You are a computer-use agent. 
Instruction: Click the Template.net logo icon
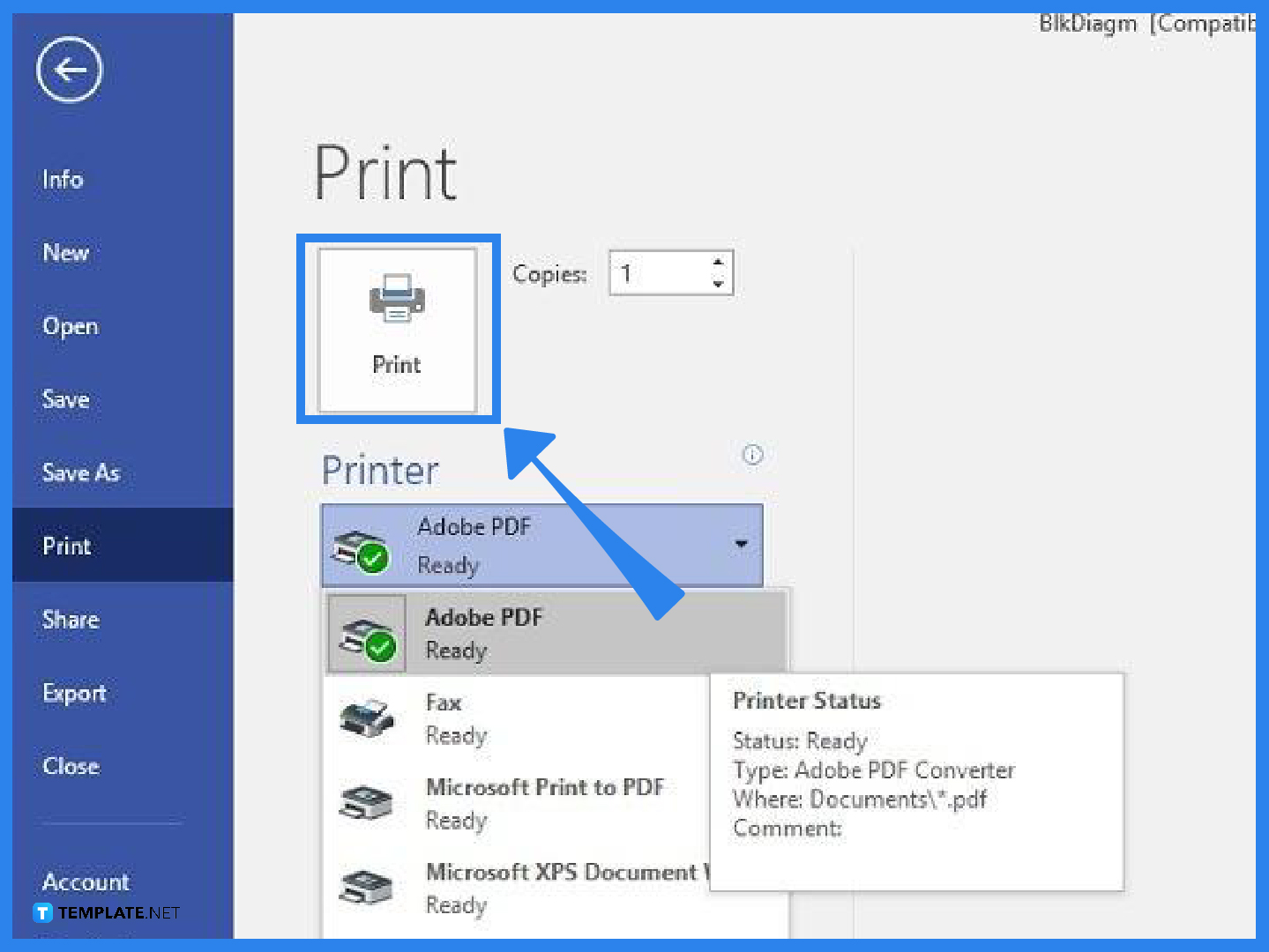[40, 912]
